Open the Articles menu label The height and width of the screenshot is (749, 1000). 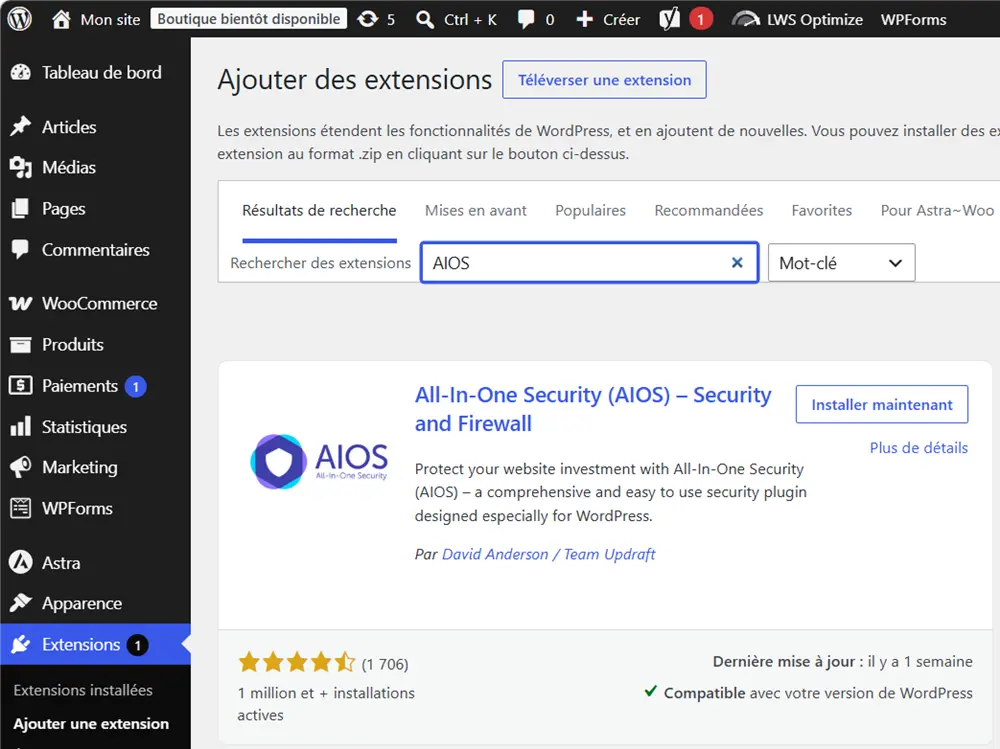tap(69, 127)
